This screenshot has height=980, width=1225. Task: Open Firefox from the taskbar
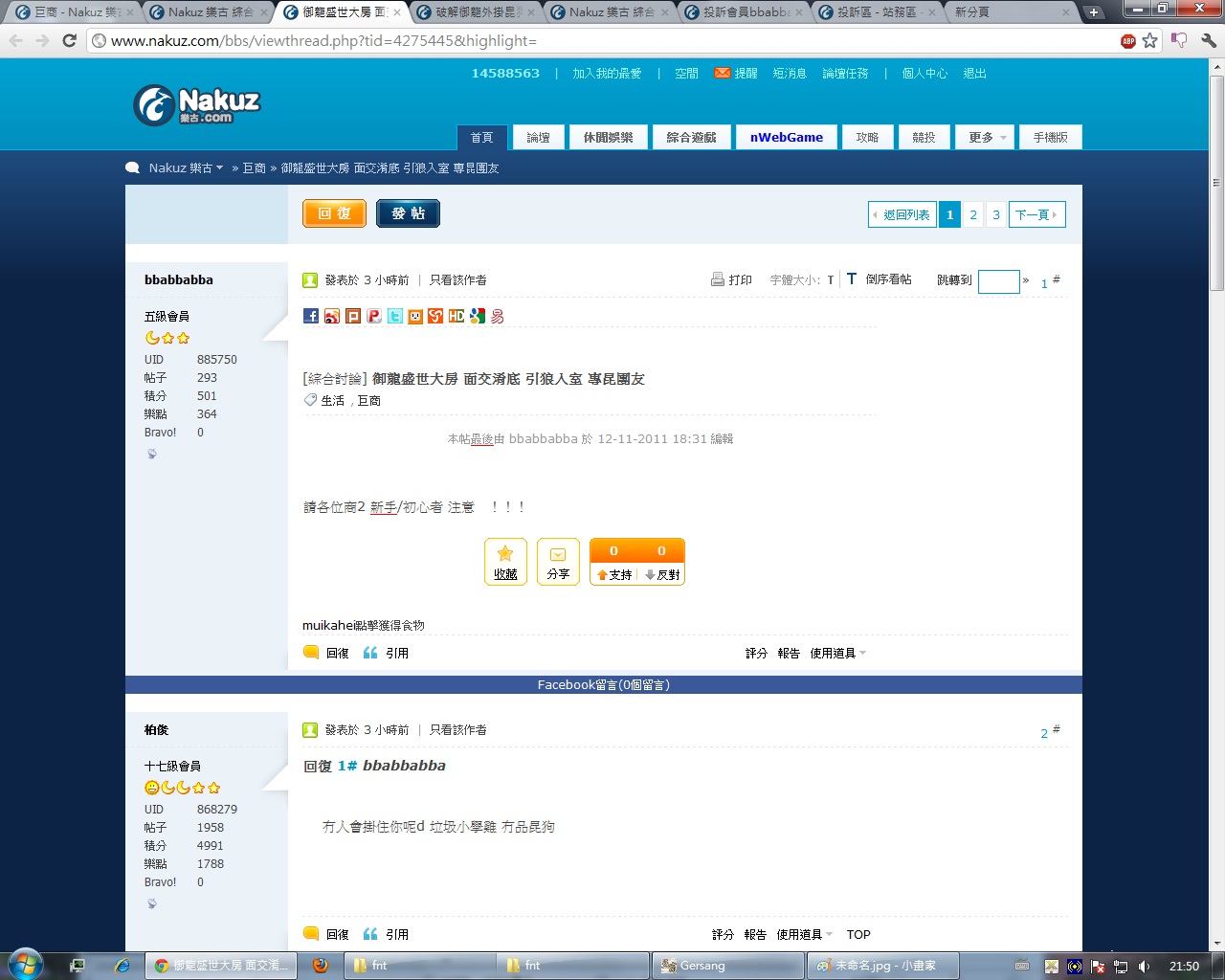tap(321, 966)
